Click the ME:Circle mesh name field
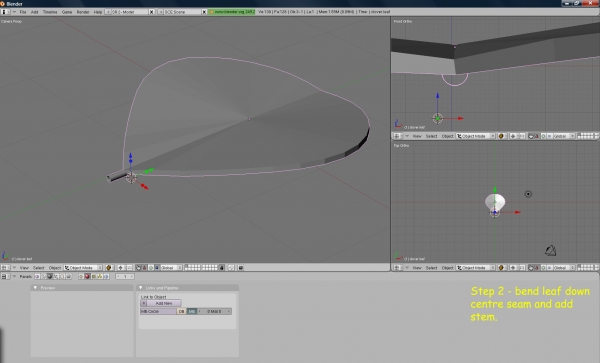This screenshot has height=363, width=600. coord(158,311)
